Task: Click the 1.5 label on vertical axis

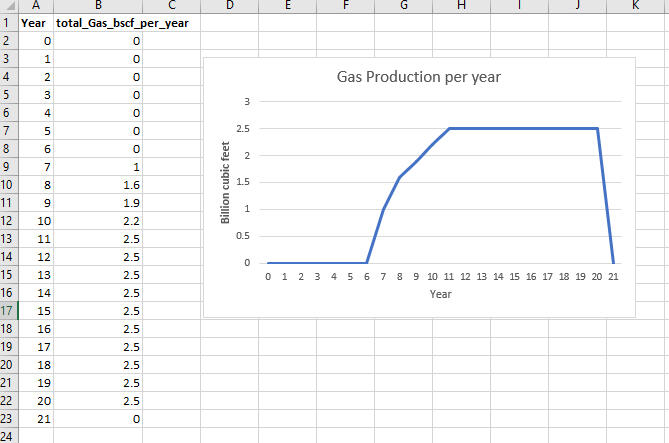Action: pyautogui.click(x=243, y=182)
